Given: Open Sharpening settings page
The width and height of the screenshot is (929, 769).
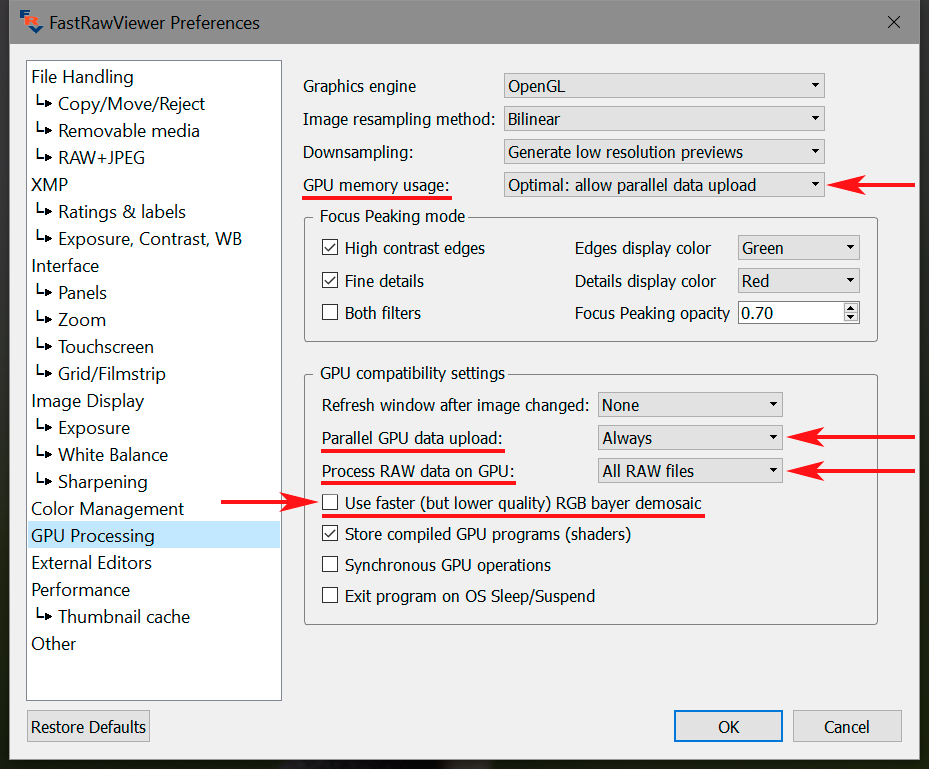Looking at the screenshot, I should pos(102,482).
